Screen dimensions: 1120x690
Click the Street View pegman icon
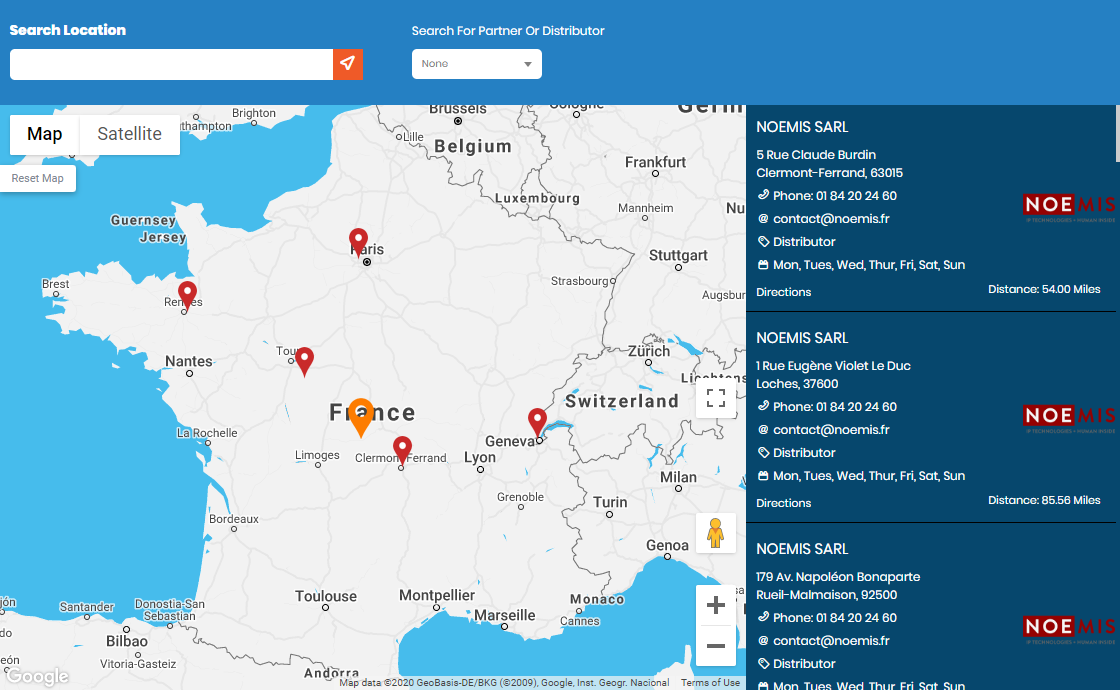point(716,533)
